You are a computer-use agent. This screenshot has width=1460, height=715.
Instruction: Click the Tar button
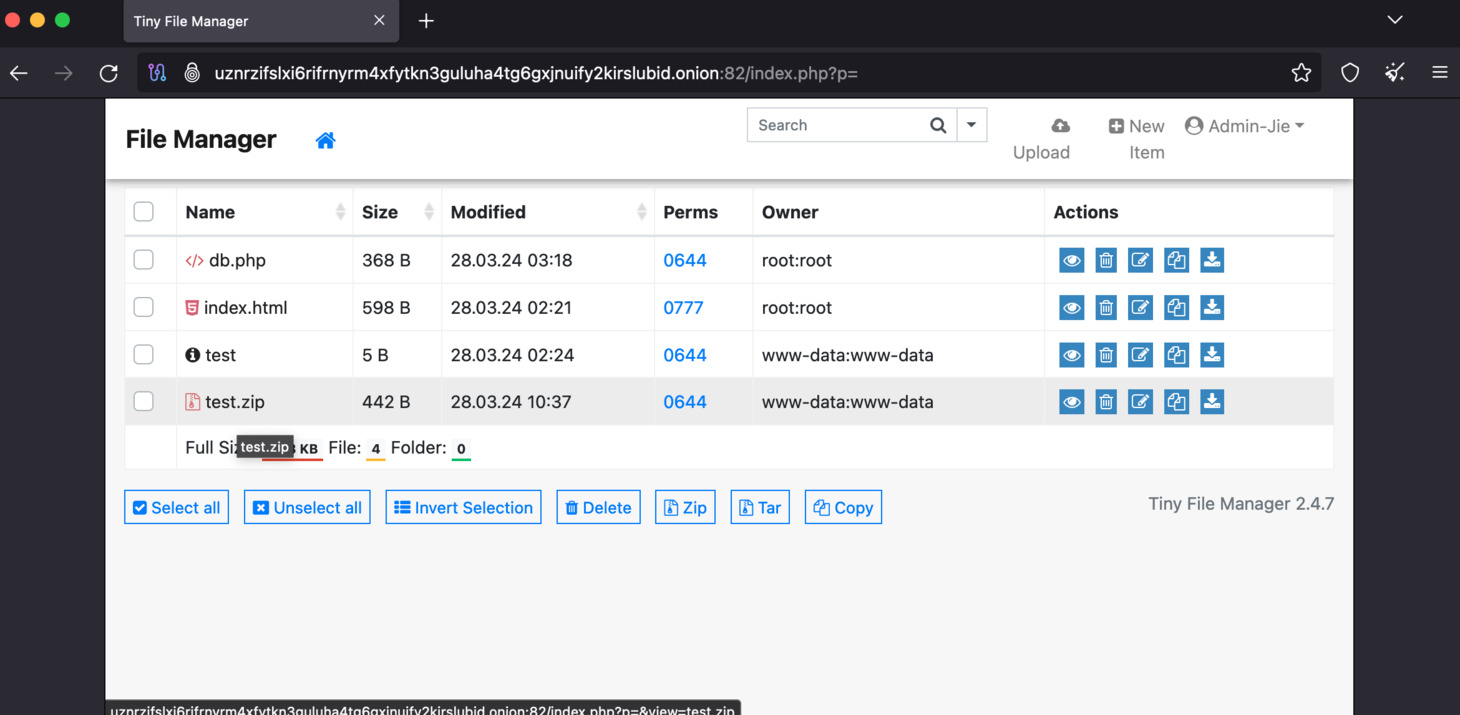click(760, 507)
